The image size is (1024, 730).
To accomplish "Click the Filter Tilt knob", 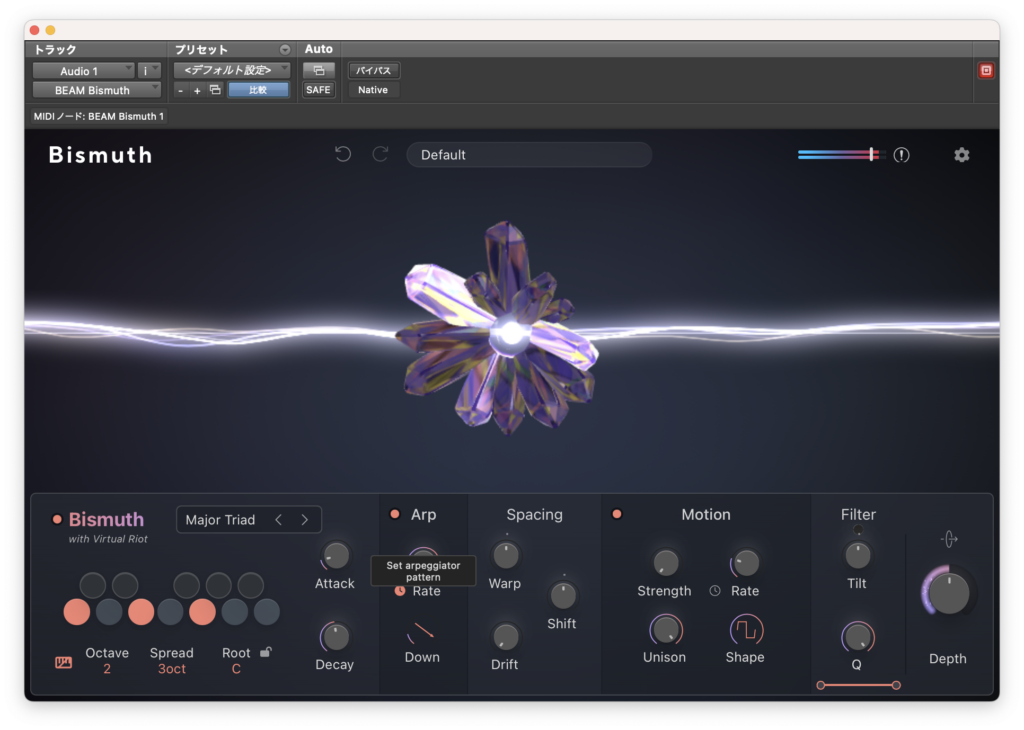I will coord(857,556).
